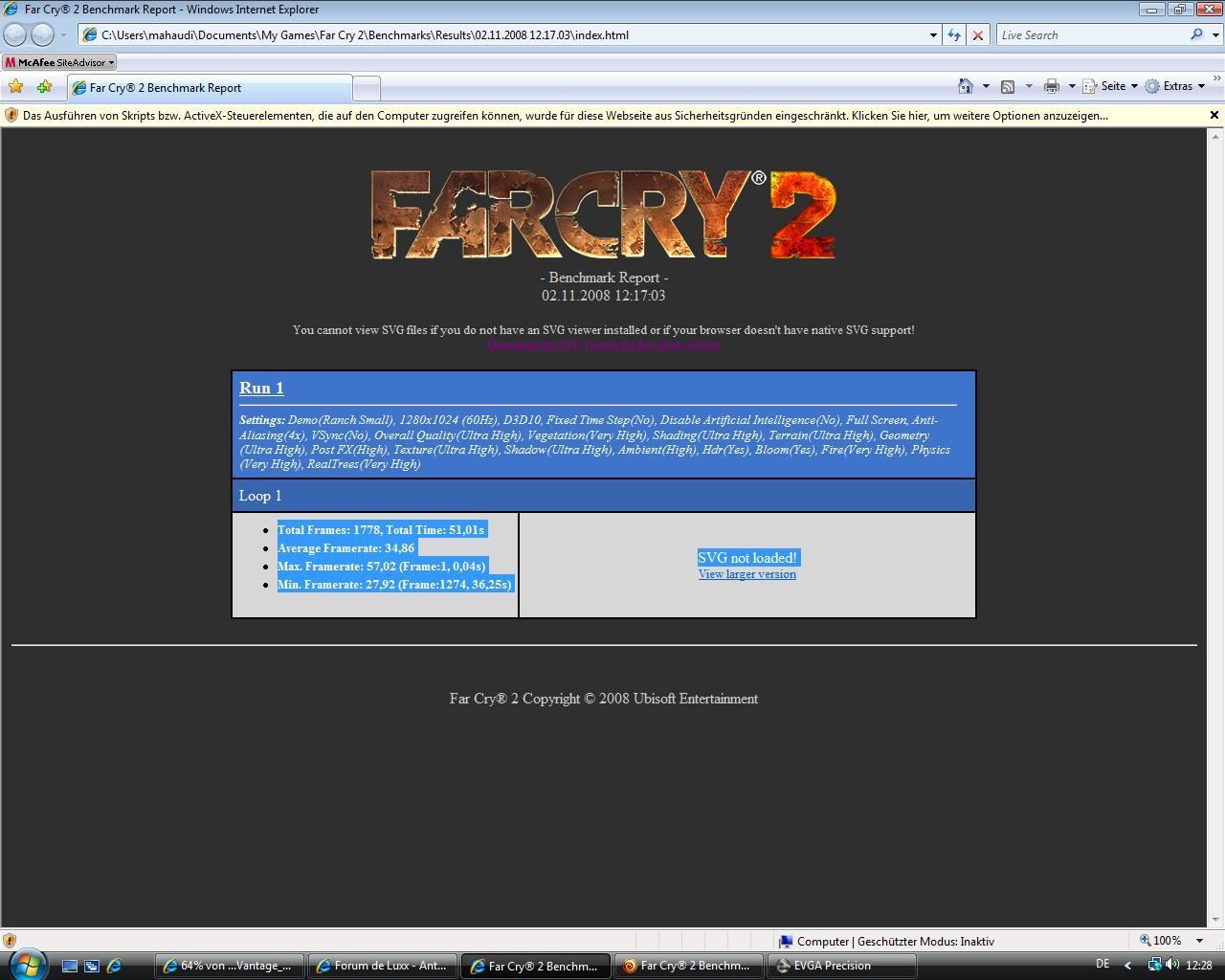Click the network tray icon
The image size is (1225, 980).
pyautogui.click(x=1155, y=965)
